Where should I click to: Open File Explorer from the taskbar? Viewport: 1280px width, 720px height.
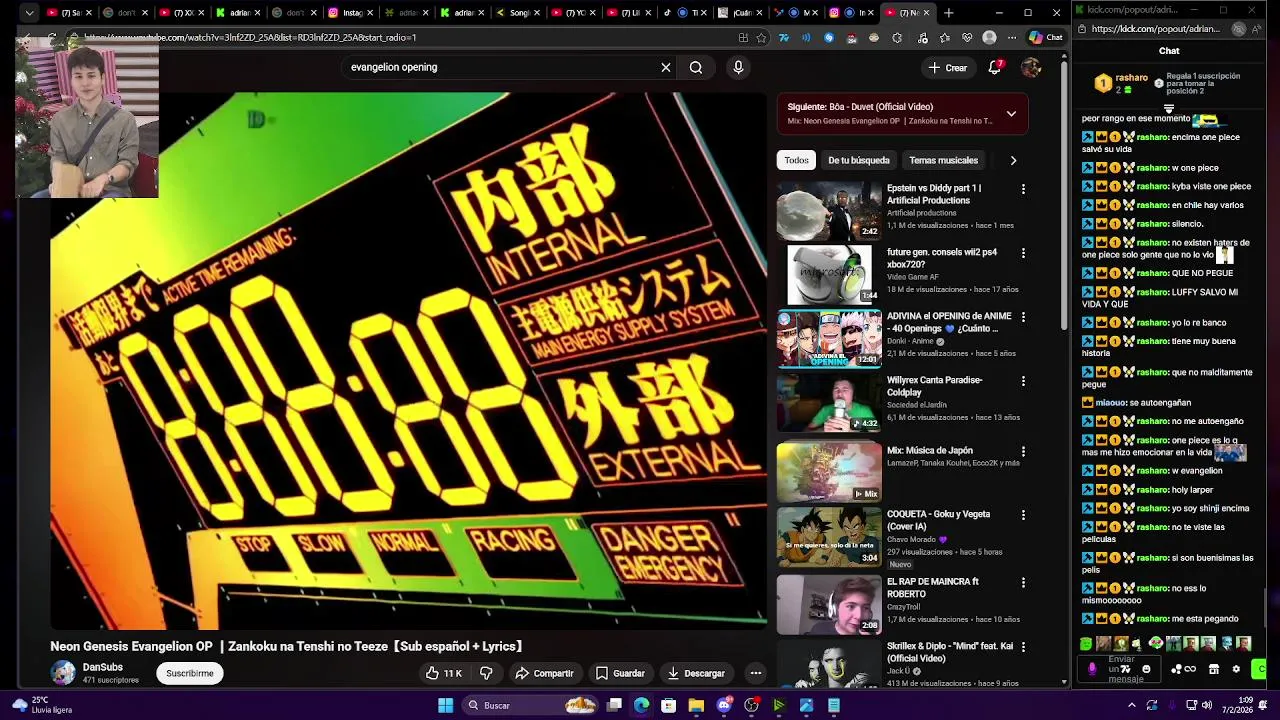click(x=696, y=705)
